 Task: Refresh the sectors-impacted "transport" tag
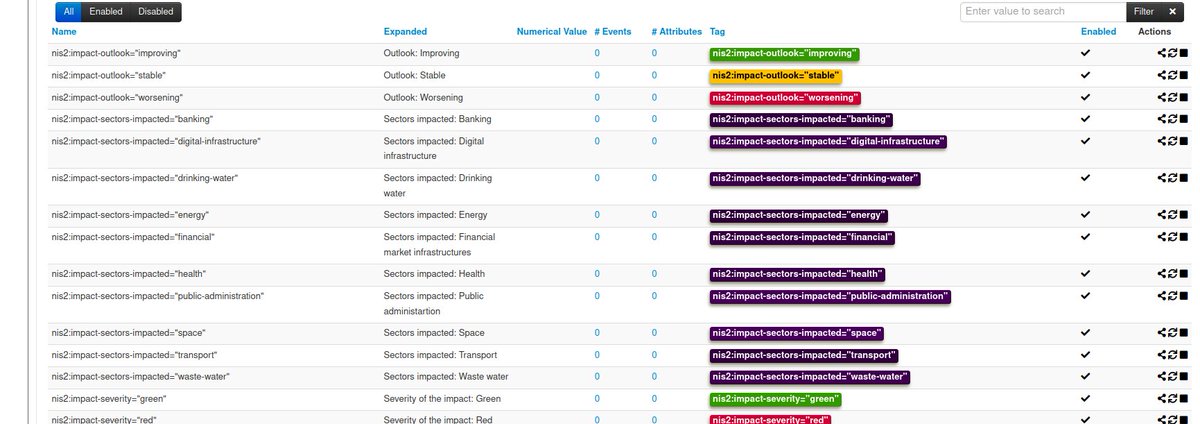[1173, 355]
